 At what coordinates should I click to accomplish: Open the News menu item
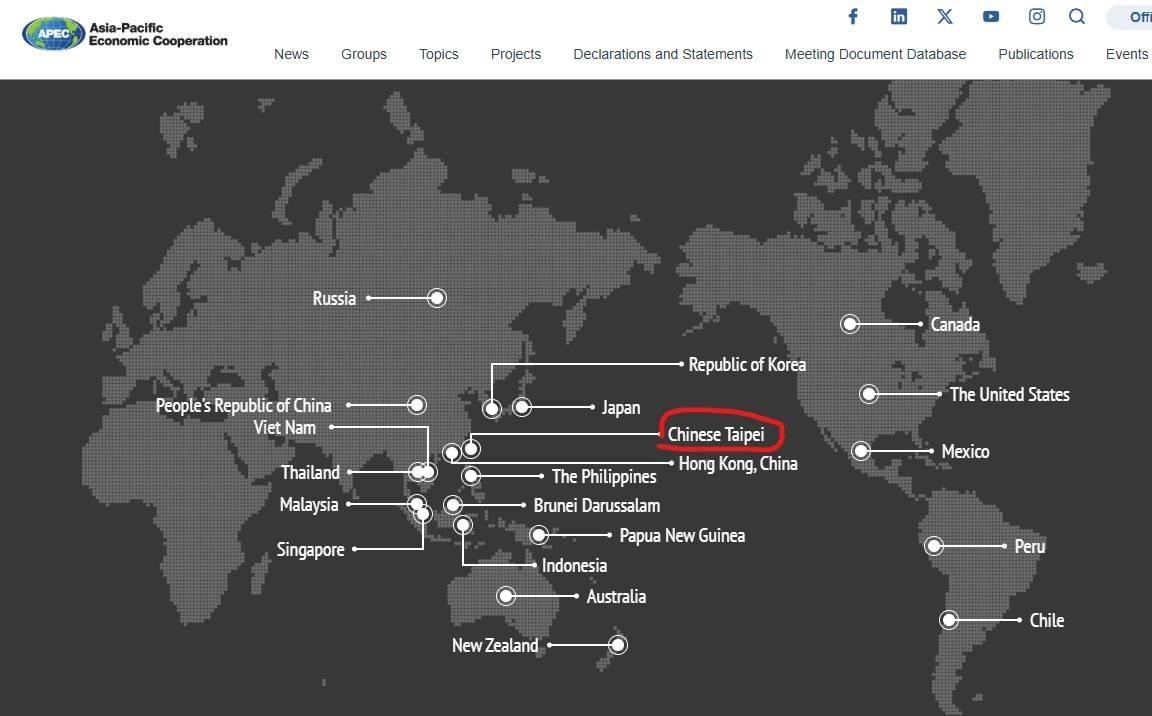pyautogui.click(x=291, y=54)
